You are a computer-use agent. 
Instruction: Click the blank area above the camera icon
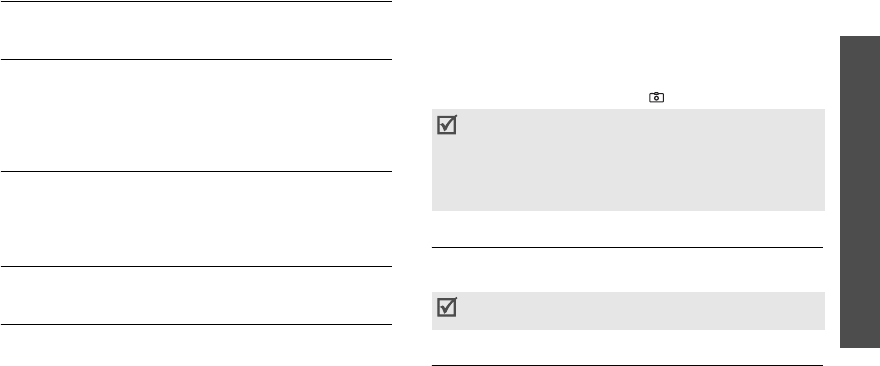628,45
